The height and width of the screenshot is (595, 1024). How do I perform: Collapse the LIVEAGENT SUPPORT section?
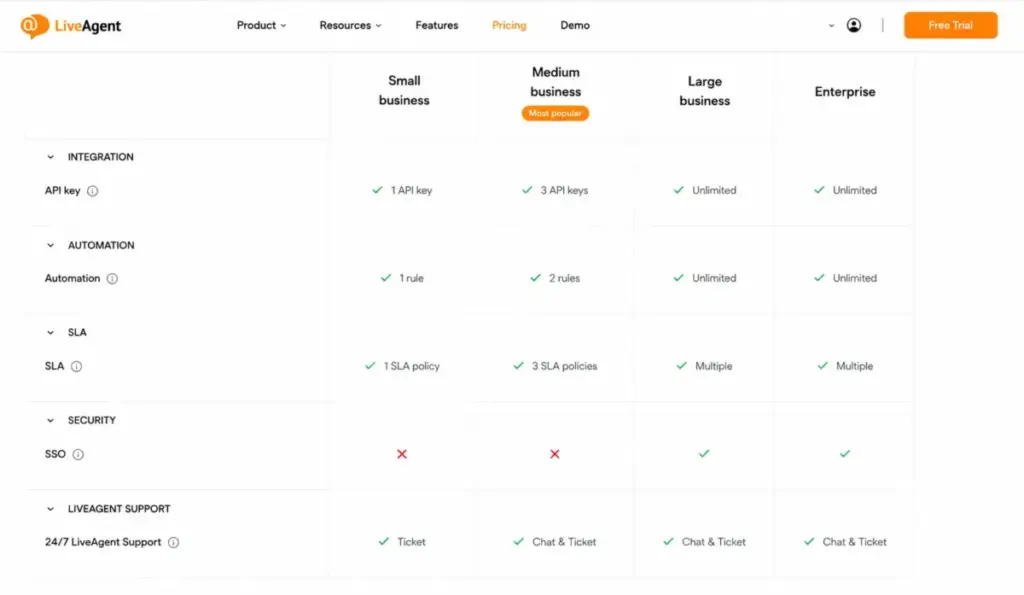click(x=50, y=509)
